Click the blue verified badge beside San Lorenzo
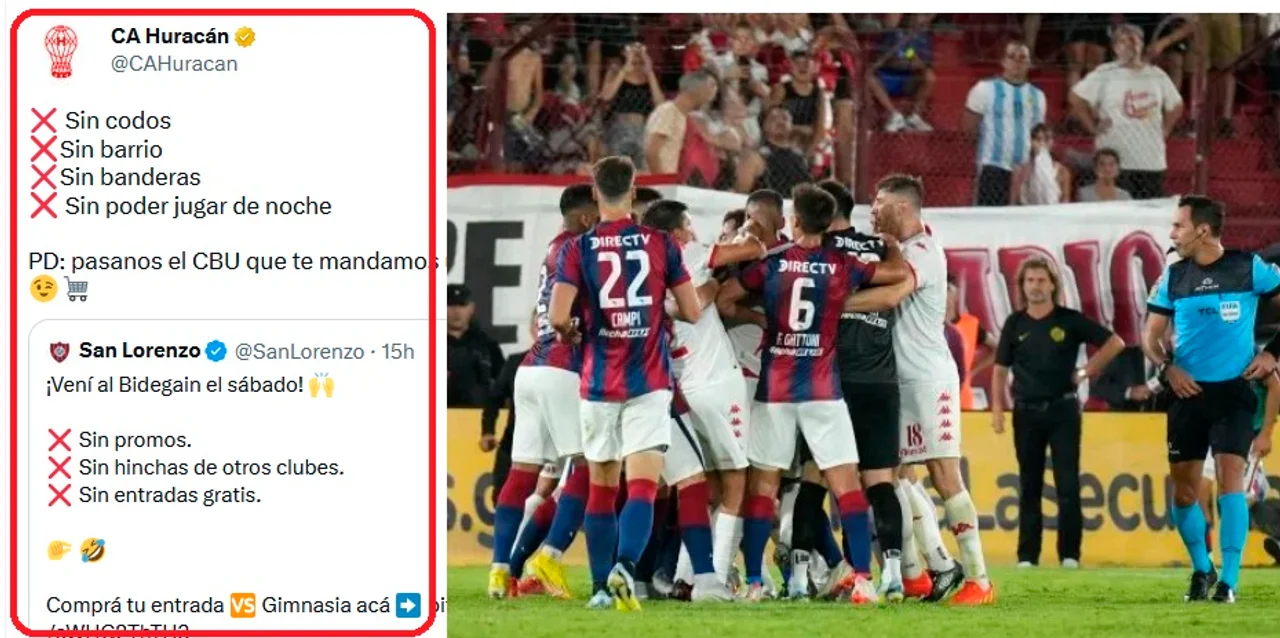This screenshot has height=638, width=1280. pyautogui.click(x=216, y=351)
